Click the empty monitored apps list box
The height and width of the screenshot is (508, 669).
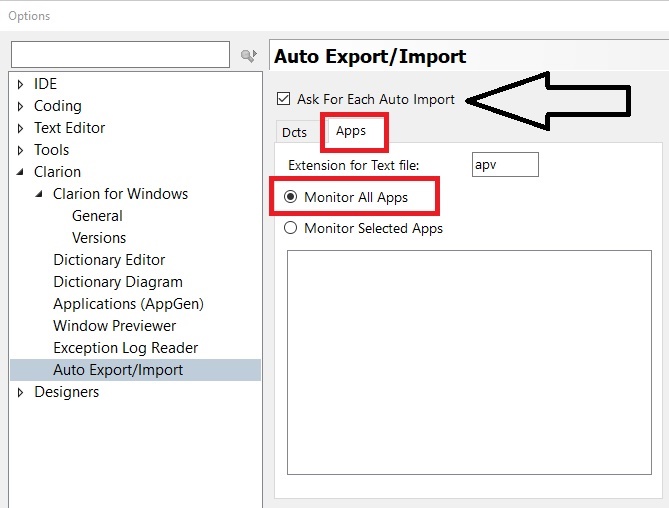tap(469, 362)
